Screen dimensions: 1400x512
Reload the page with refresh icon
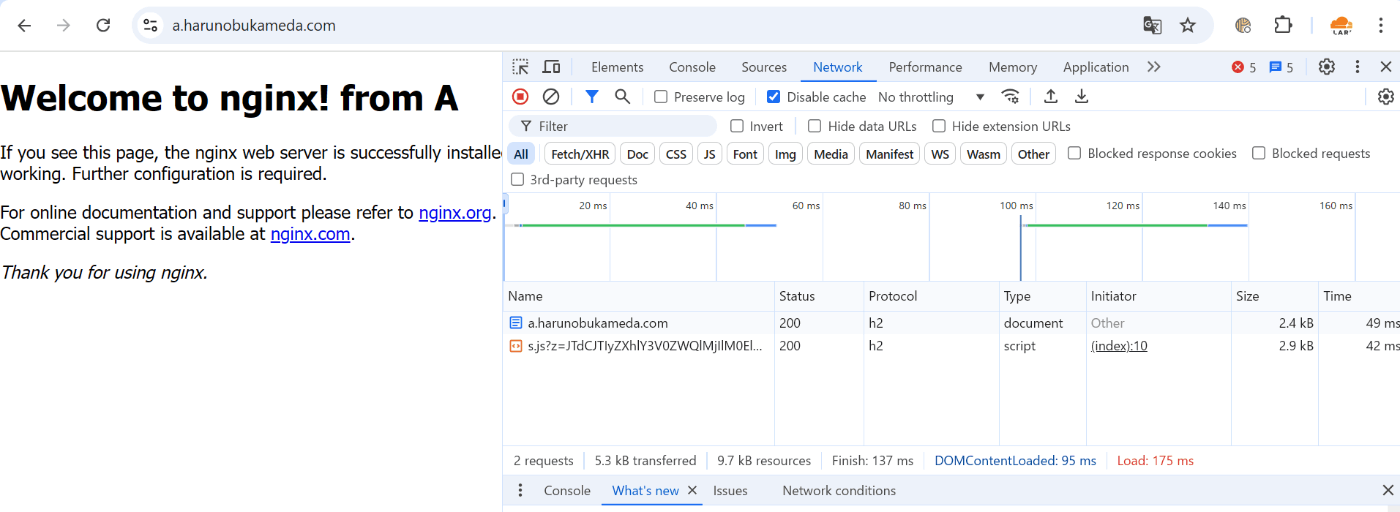coord(103,25)
